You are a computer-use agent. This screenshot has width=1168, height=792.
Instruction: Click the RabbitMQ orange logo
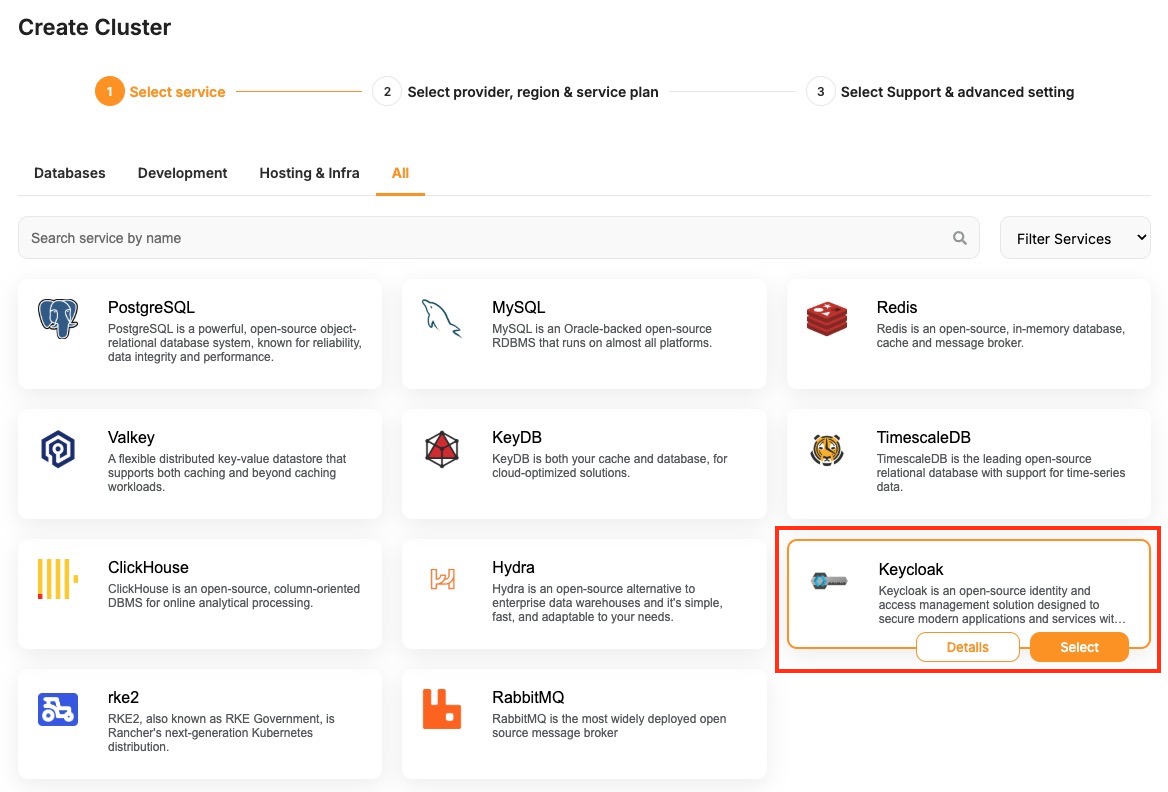(442, 709)
